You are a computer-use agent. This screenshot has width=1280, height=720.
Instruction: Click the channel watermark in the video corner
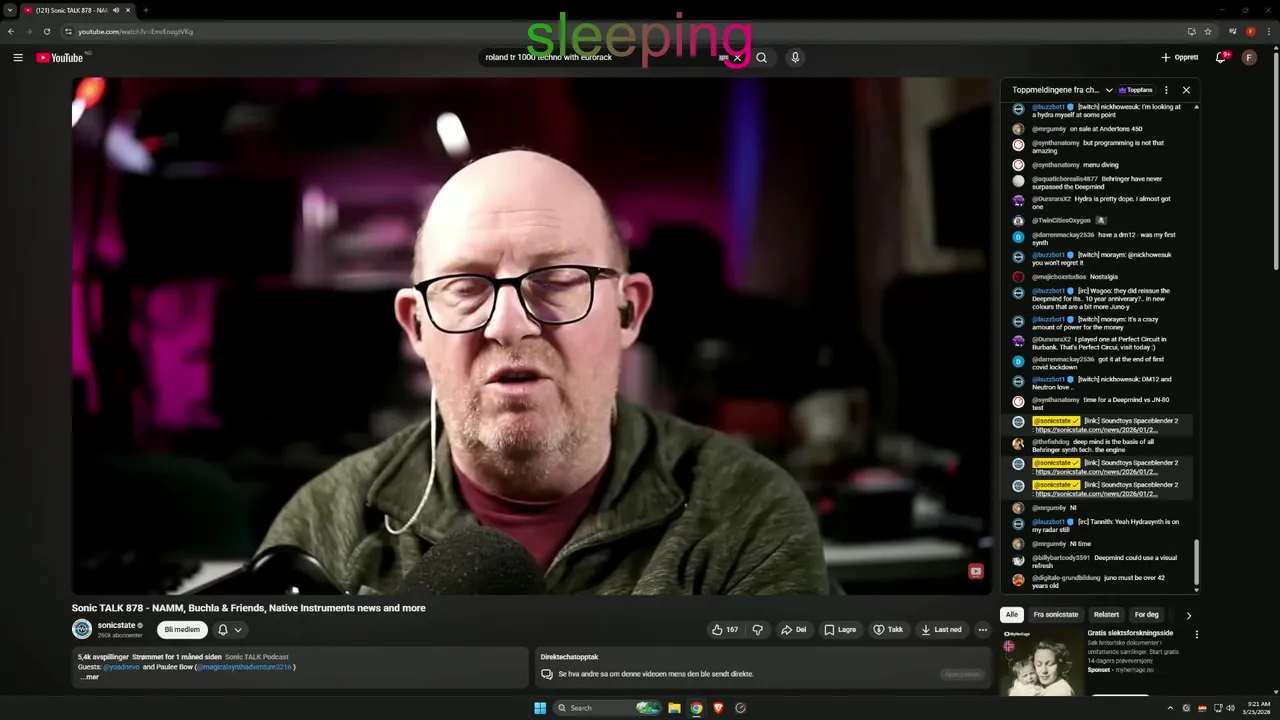(x=975, y=571)
